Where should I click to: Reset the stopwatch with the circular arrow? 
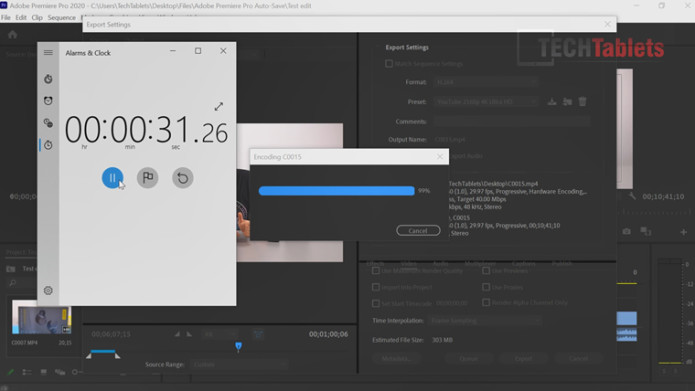[x=183, y=178]
